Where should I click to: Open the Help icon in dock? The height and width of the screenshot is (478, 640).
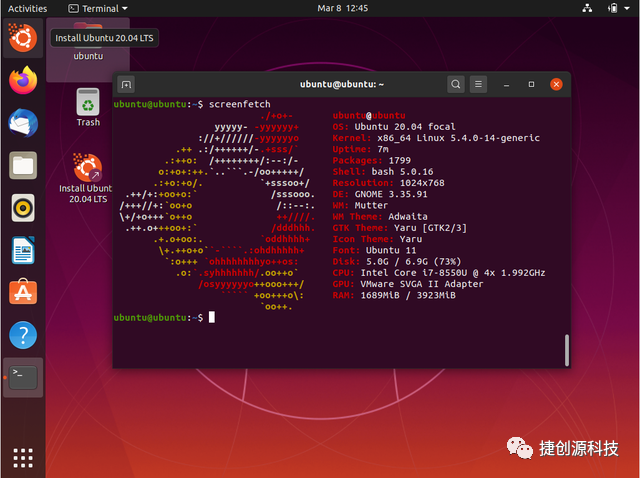click(x=23, y=335)
